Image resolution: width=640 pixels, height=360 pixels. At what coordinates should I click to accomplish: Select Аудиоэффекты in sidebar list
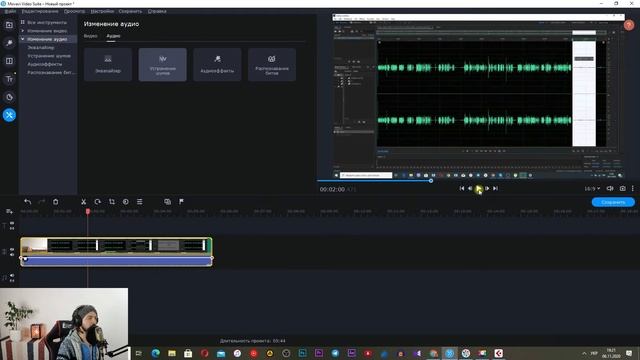44,64
